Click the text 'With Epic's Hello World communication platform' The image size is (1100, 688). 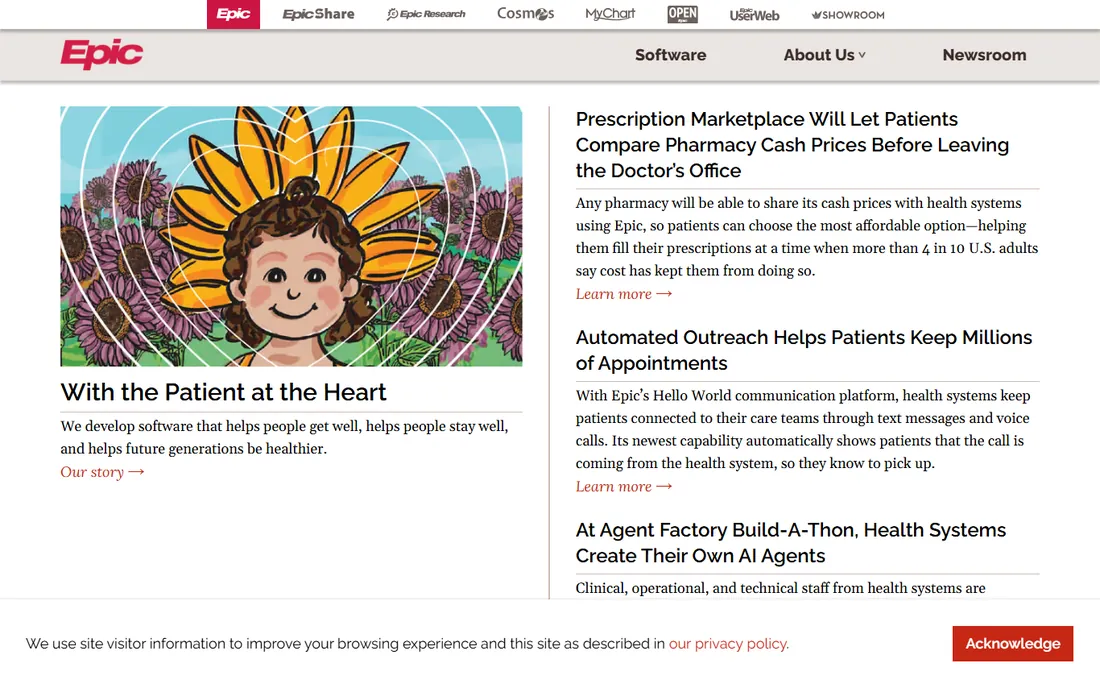point(737,396)
